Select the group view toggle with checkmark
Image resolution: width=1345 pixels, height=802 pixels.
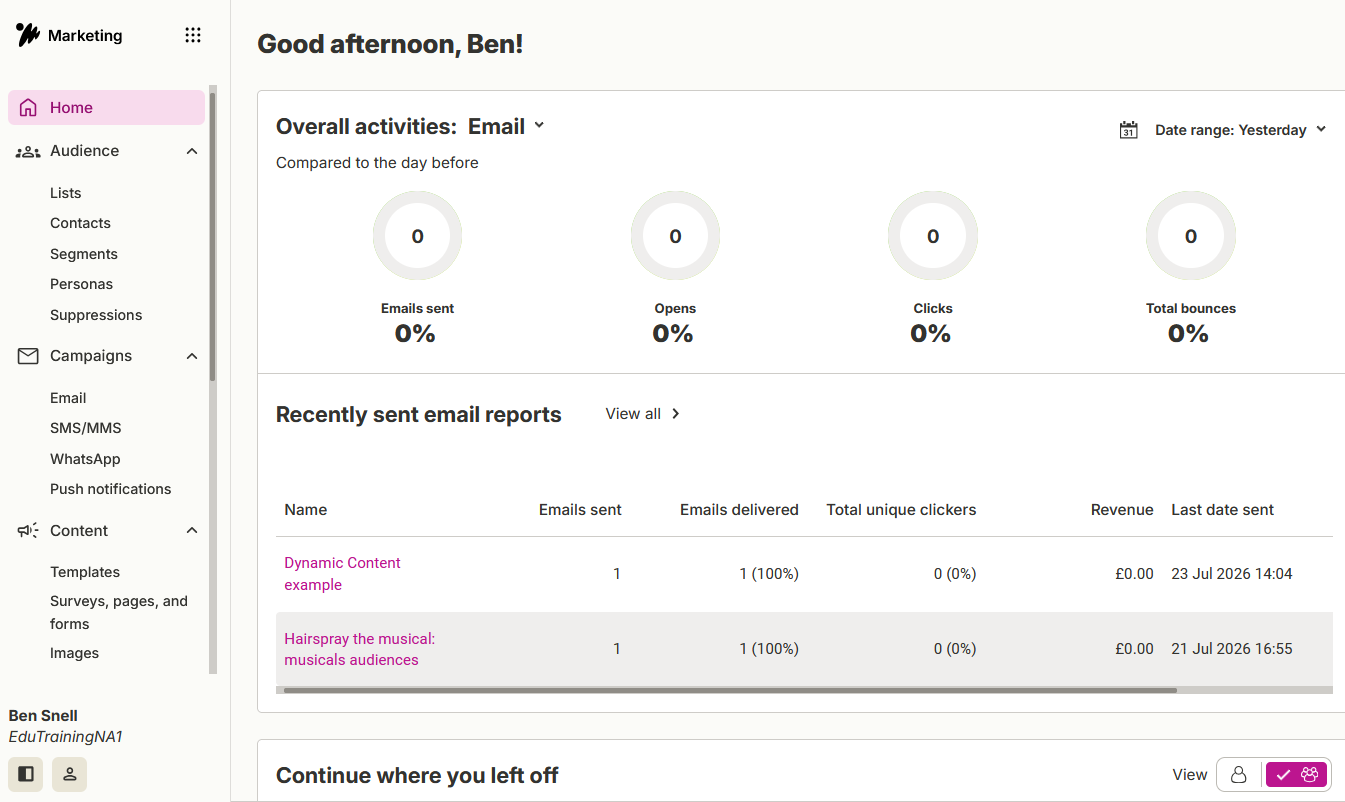tap(1296, 775)
